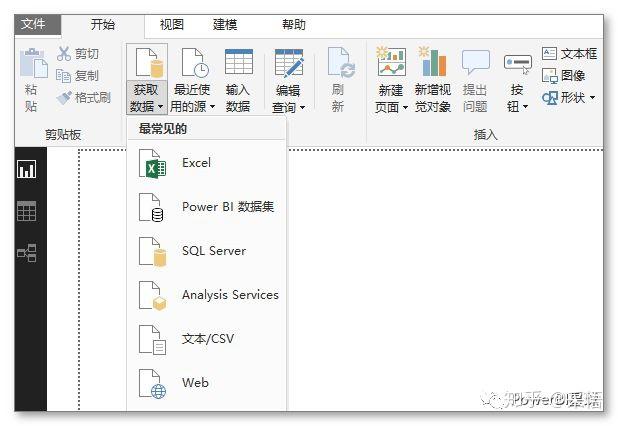
Task: Click the 刷新 refresh icon
Action: [x=341, y=63]
